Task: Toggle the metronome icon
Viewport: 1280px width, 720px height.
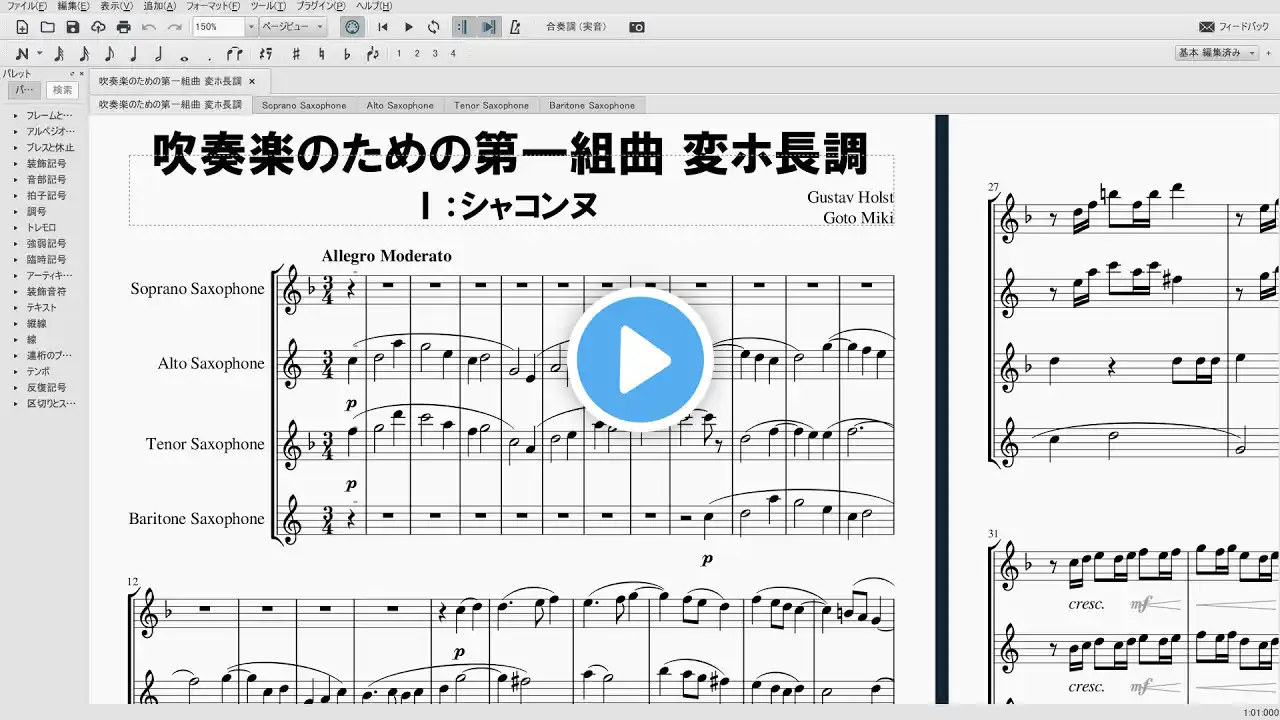Action: tap(515, 27)
